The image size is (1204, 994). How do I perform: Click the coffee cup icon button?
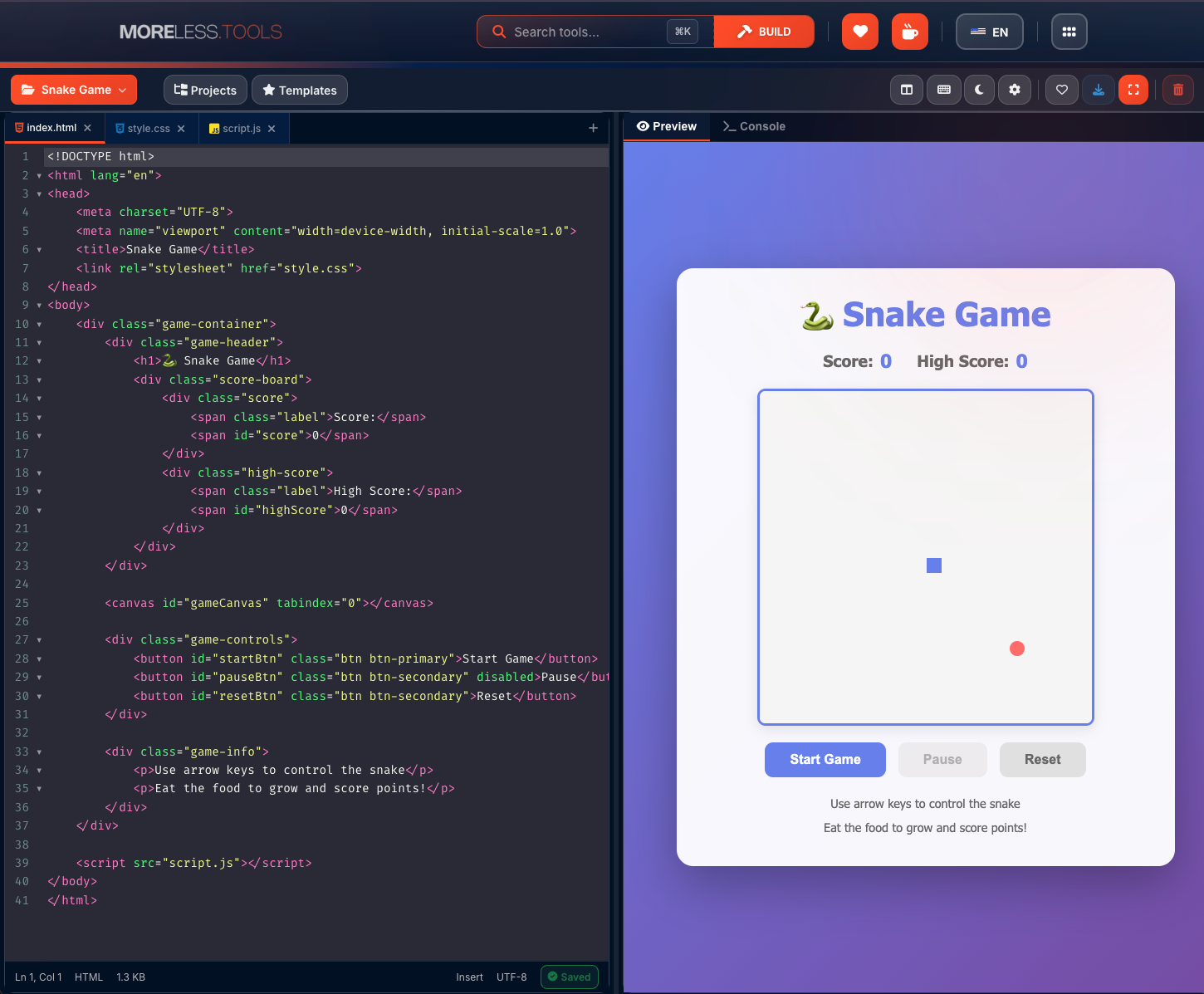coord(909,32)
